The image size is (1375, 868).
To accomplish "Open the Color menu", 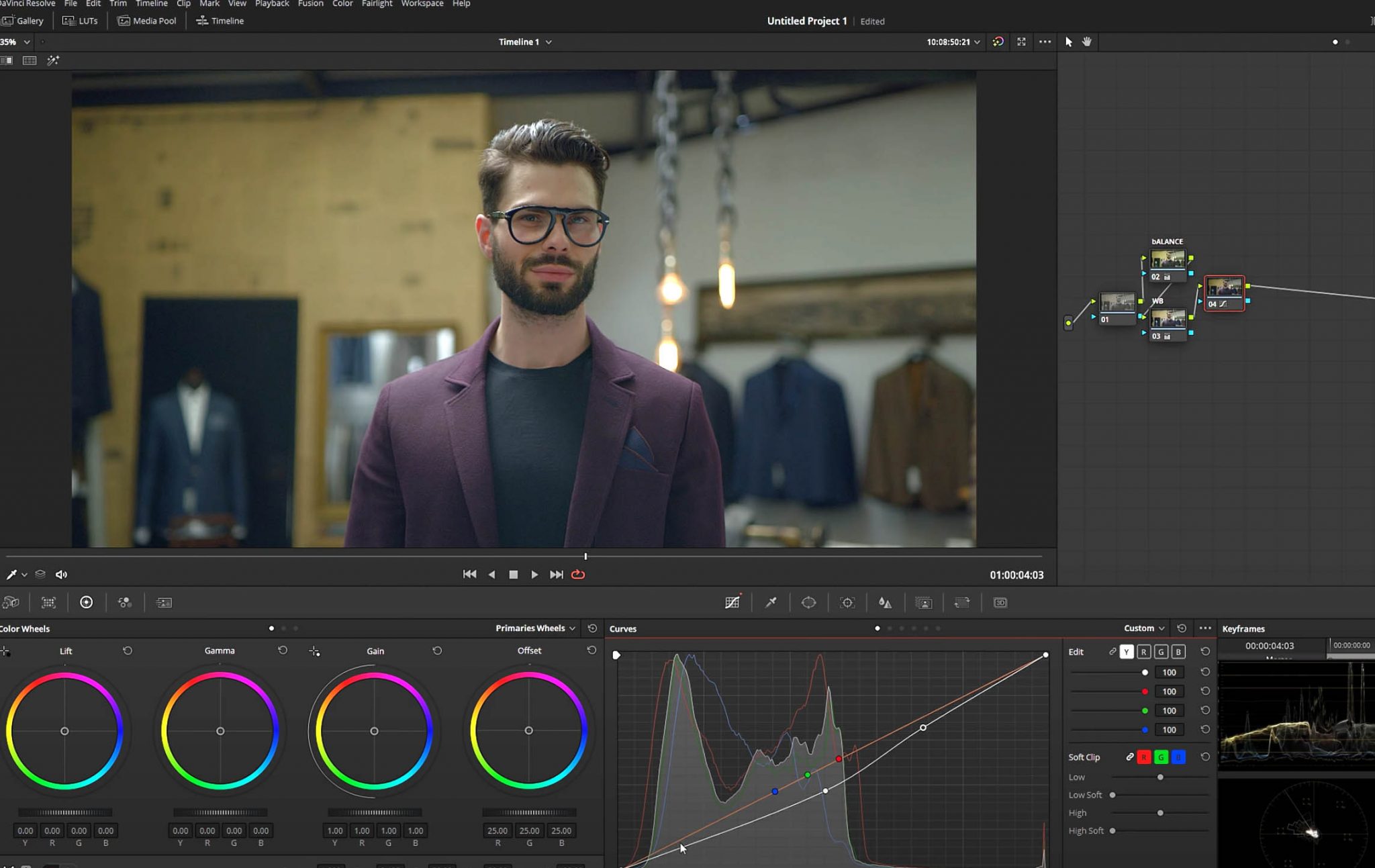I will 342,4.
